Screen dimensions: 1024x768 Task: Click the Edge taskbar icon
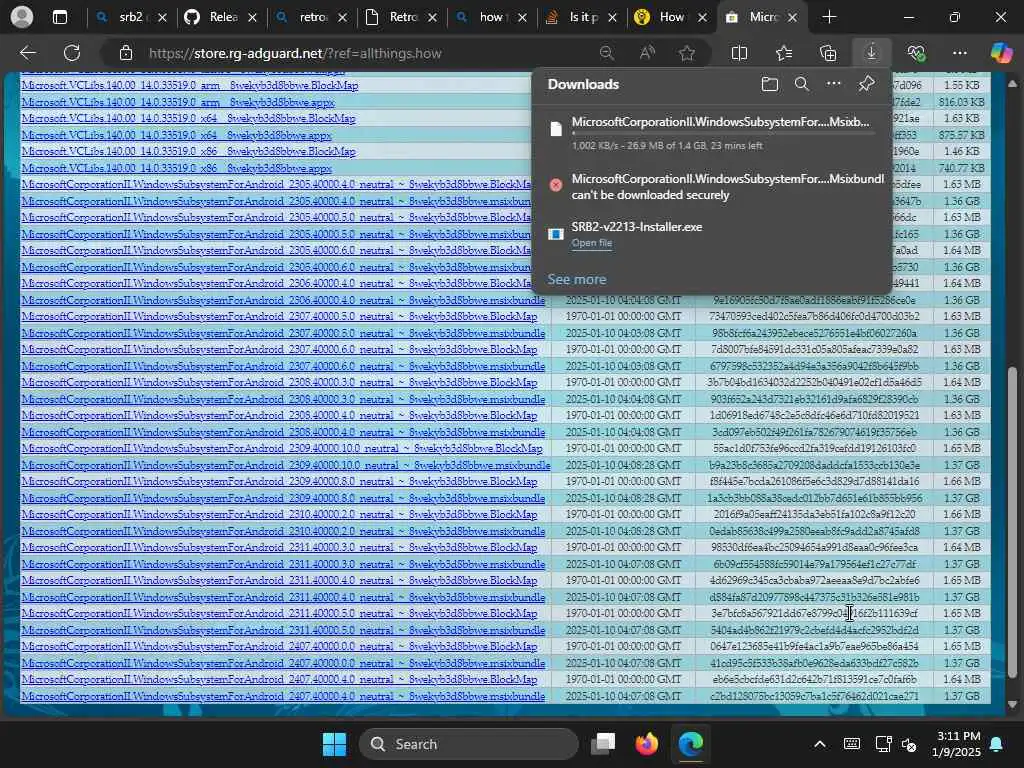point(690,744)
